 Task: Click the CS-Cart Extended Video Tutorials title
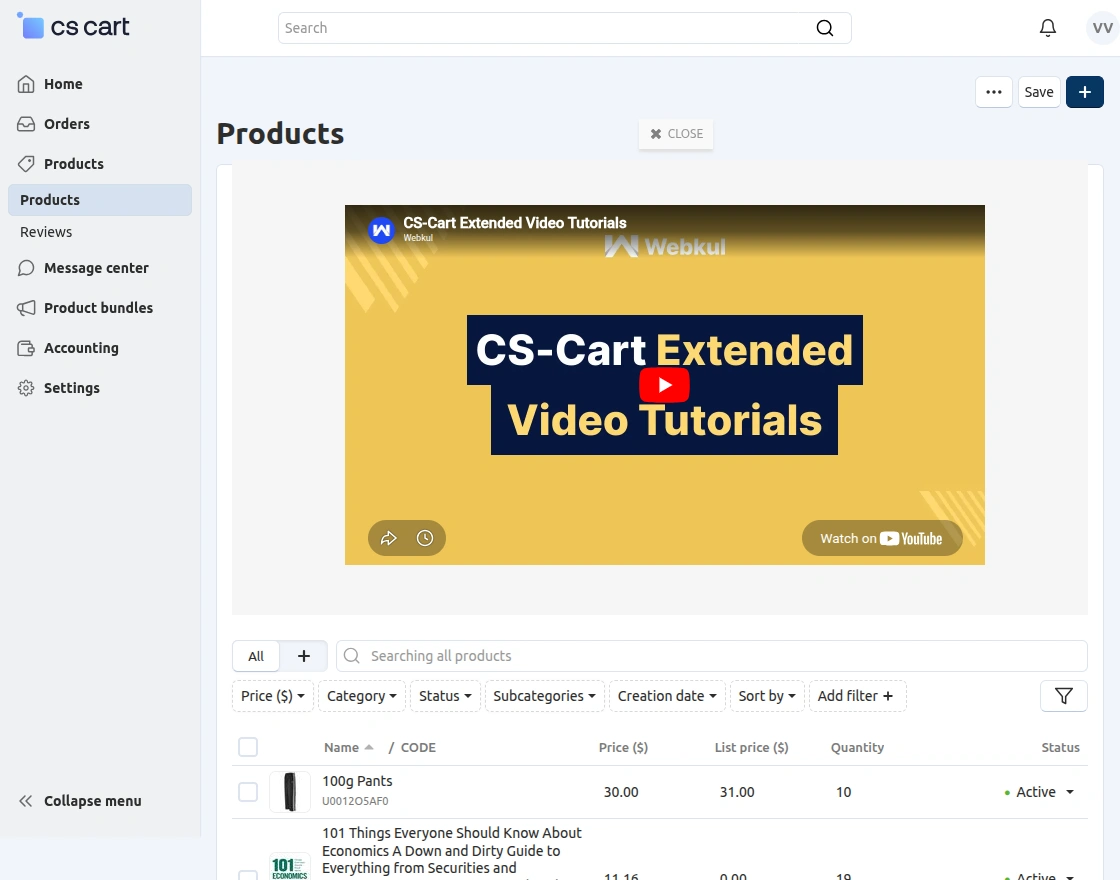pyautogui.click(x=515, y=223)
